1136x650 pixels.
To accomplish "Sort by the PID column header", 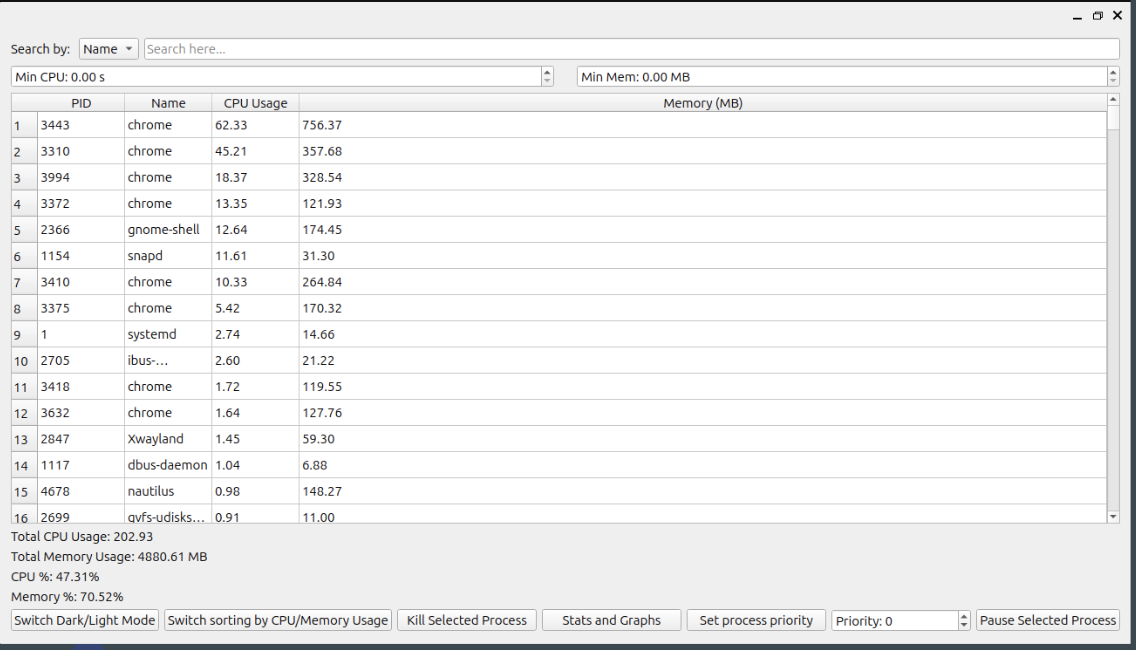I will [x=81, y=102].
